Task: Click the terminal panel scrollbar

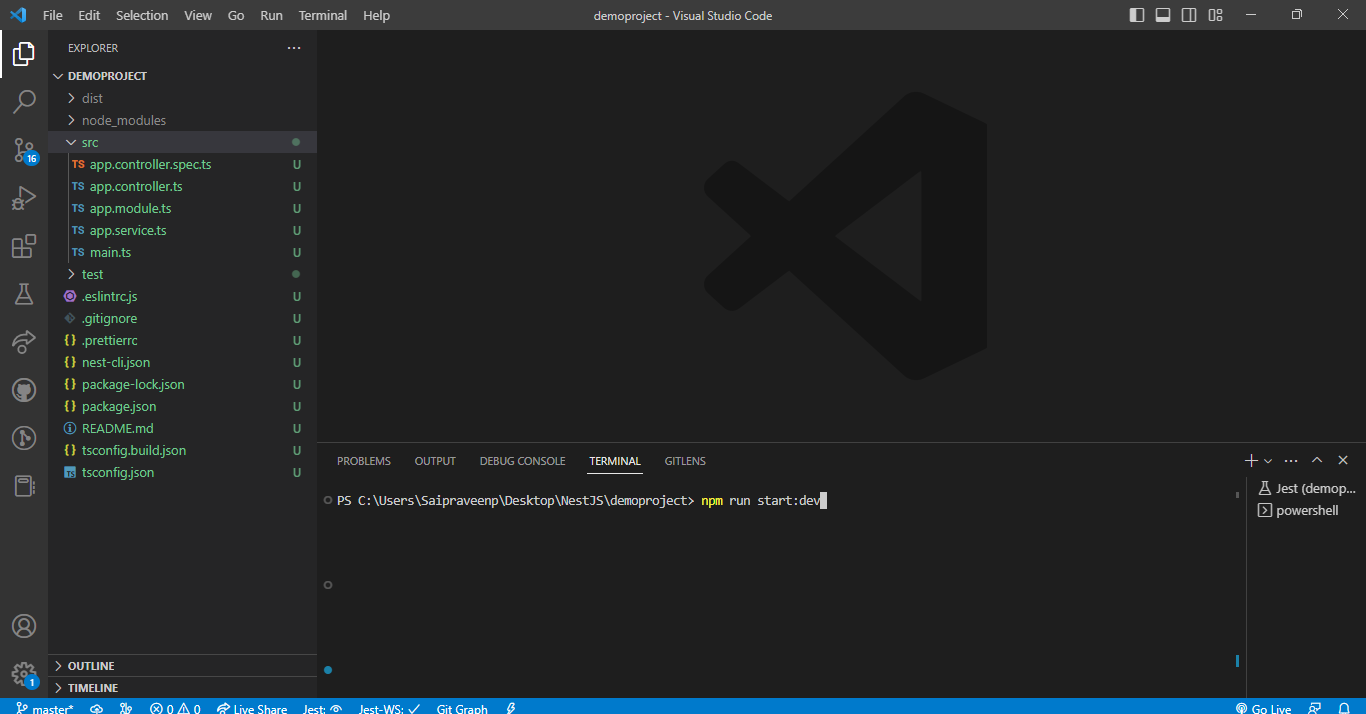Action: coord(1237,580)
